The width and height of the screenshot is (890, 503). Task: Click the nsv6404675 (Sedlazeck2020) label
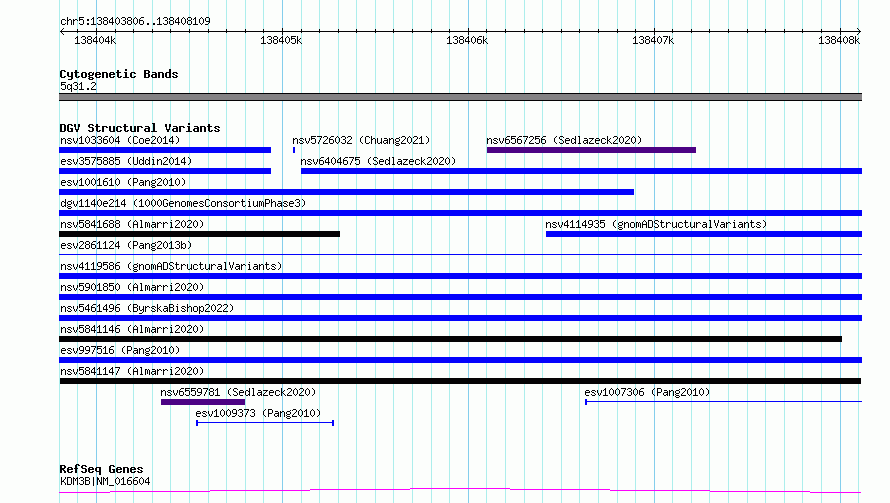pyautogui.click(x=378, y=161)
